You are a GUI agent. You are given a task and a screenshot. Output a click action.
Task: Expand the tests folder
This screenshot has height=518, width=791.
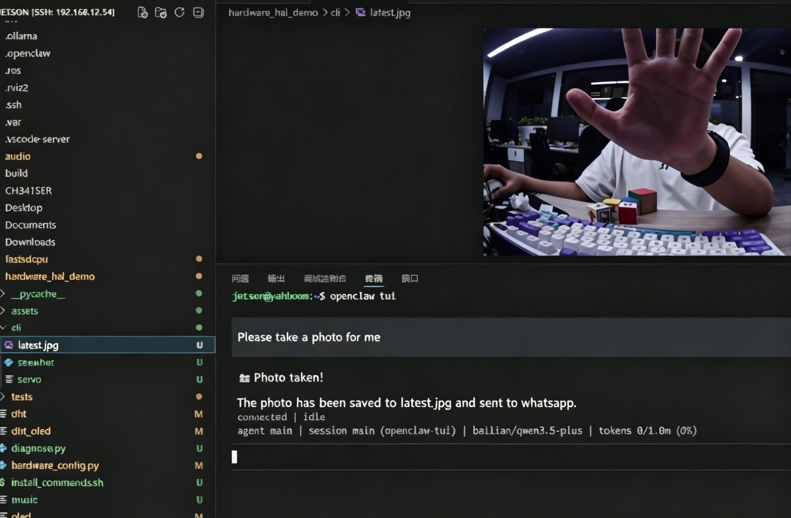click(x=3, y=396)
